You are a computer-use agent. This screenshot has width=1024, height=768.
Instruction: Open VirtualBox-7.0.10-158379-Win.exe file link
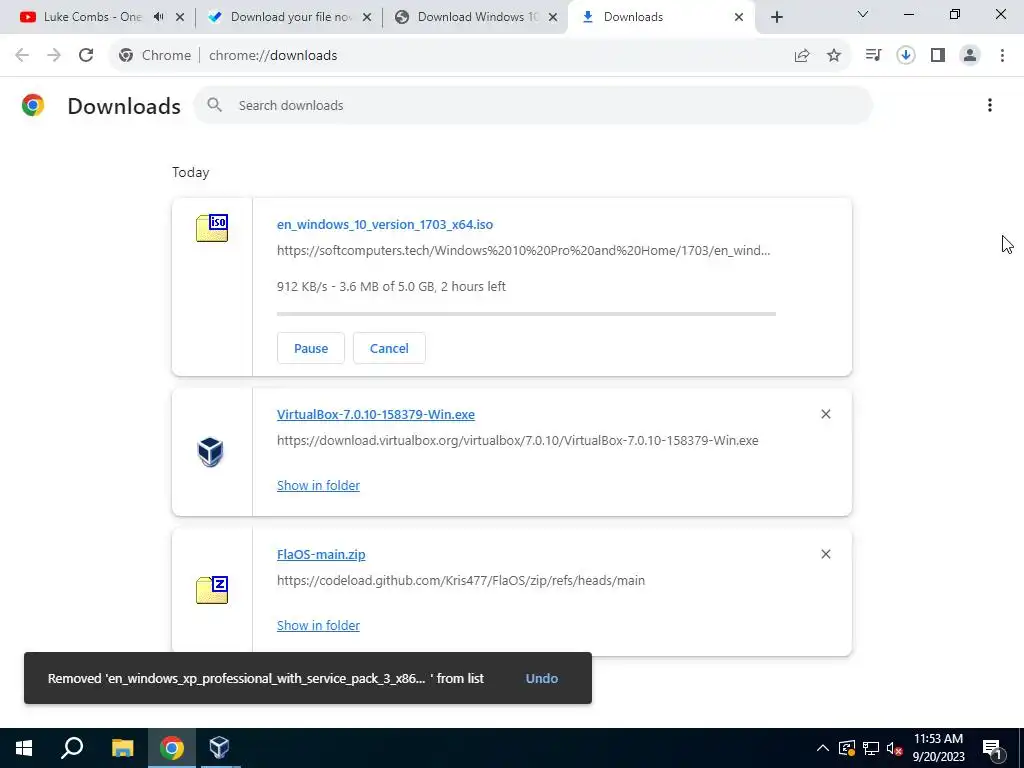tap(376, 414)
